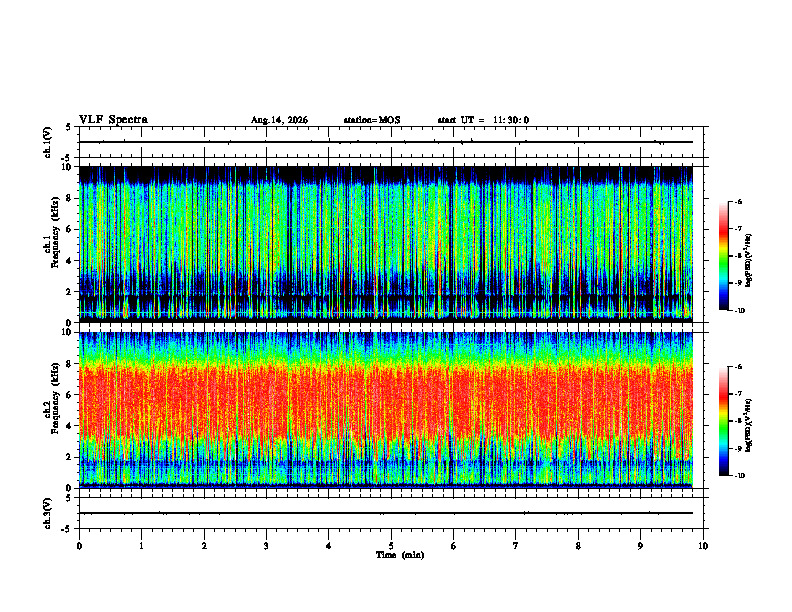Click the ch.1 color scale log(PSD) unit label
Viewport: 792px width, 612px height.
pos(749,261)
